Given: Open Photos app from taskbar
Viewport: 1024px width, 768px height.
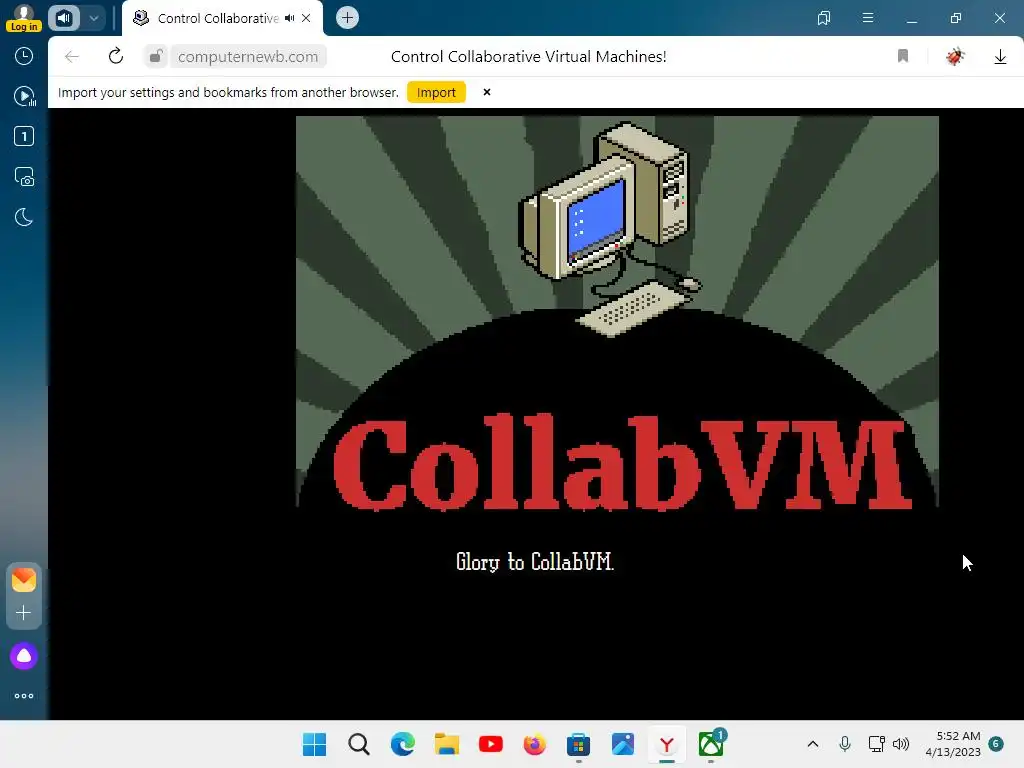Looking at the screenshot, I should coord(623,744).
